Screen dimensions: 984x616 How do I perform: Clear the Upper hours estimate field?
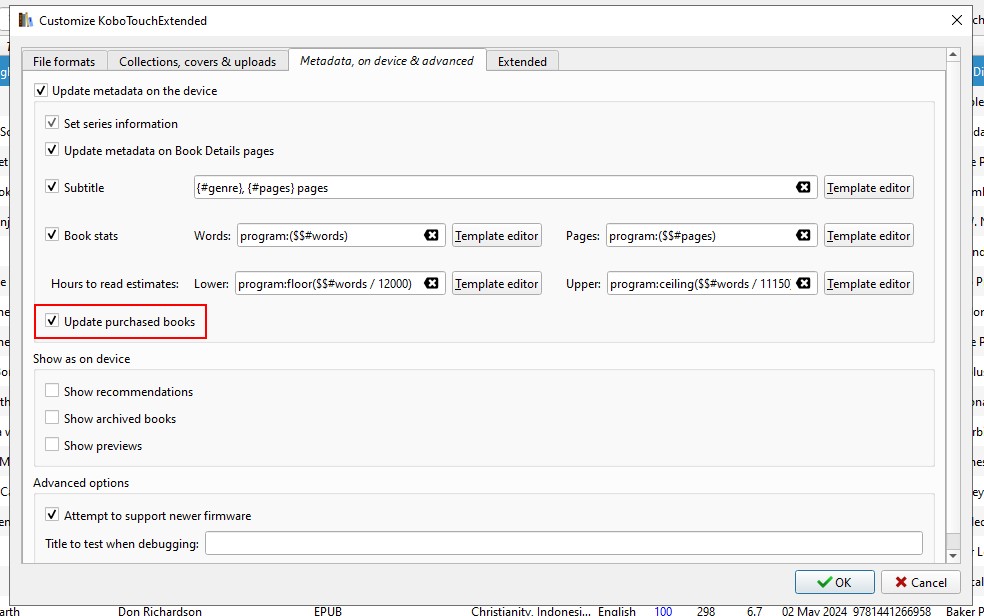(x=803, y=283)
